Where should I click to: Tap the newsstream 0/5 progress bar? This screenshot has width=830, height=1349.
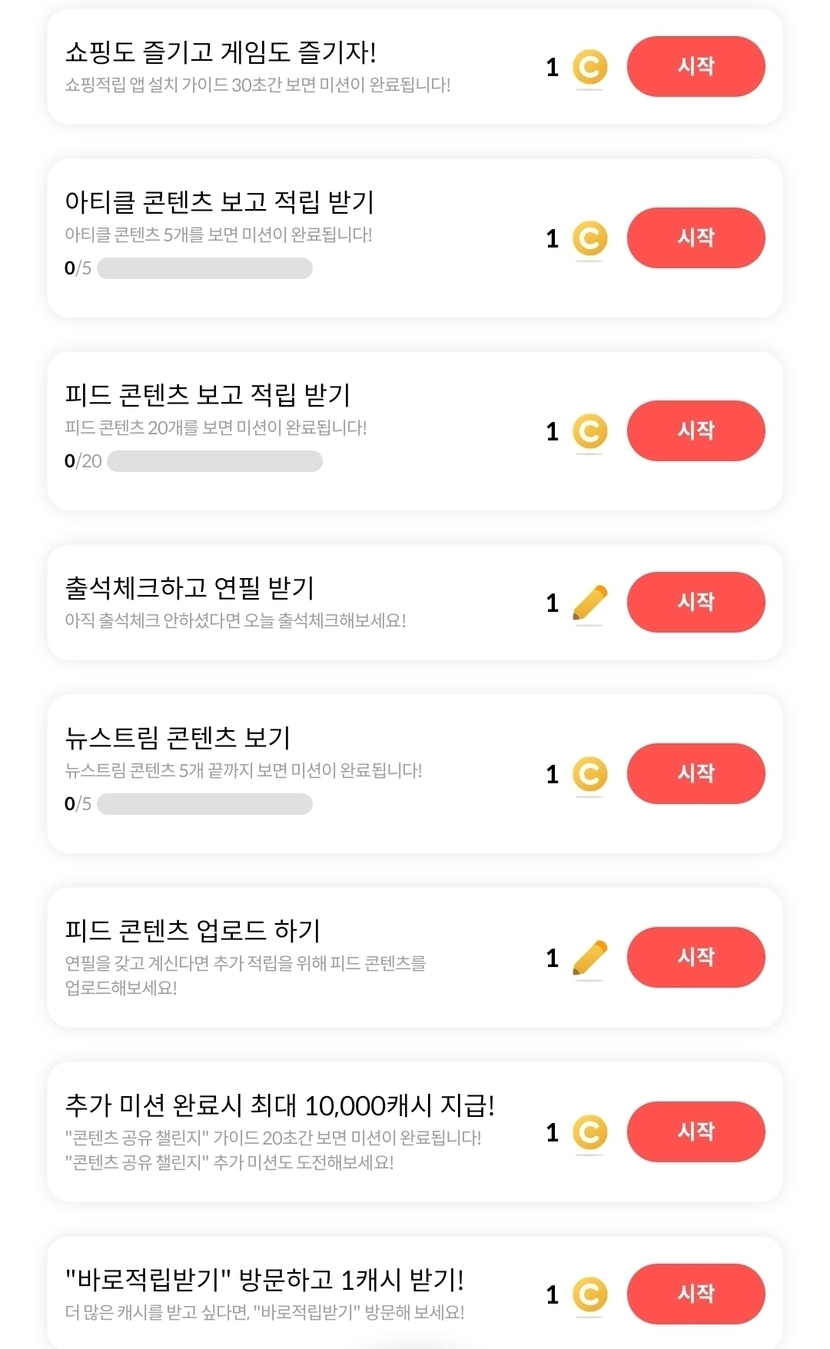205,804
